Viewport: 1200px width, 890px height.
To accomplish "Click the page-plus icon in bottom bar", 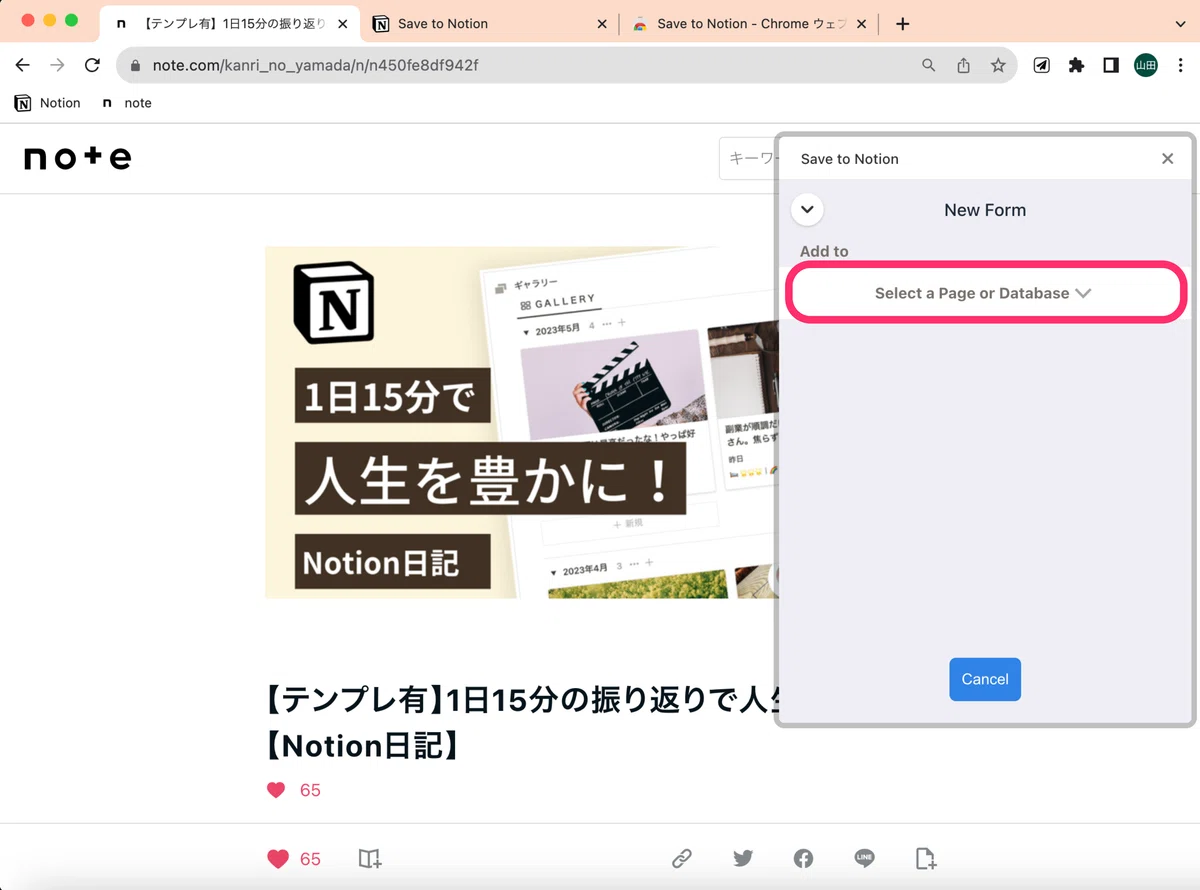I will (926, 858).
